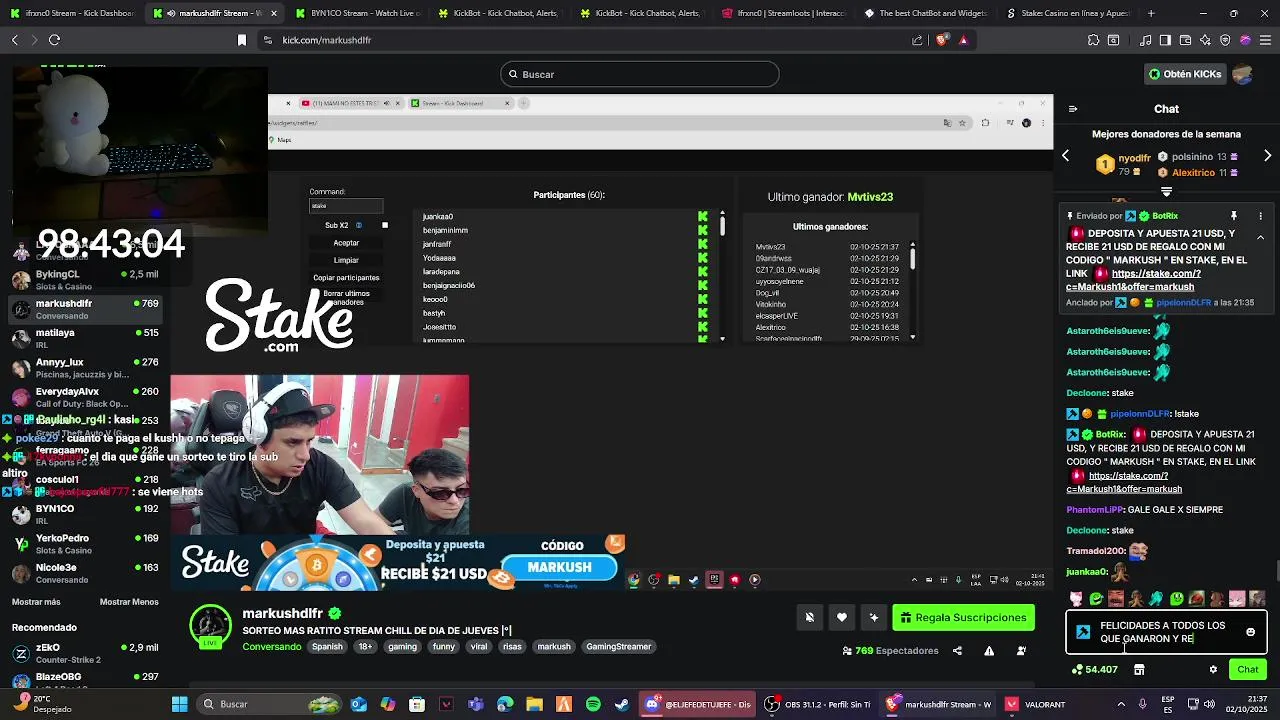This screenshot has width=1280, height=720.
Task: Open the Brave Wallet icon
Action: 1185,40
